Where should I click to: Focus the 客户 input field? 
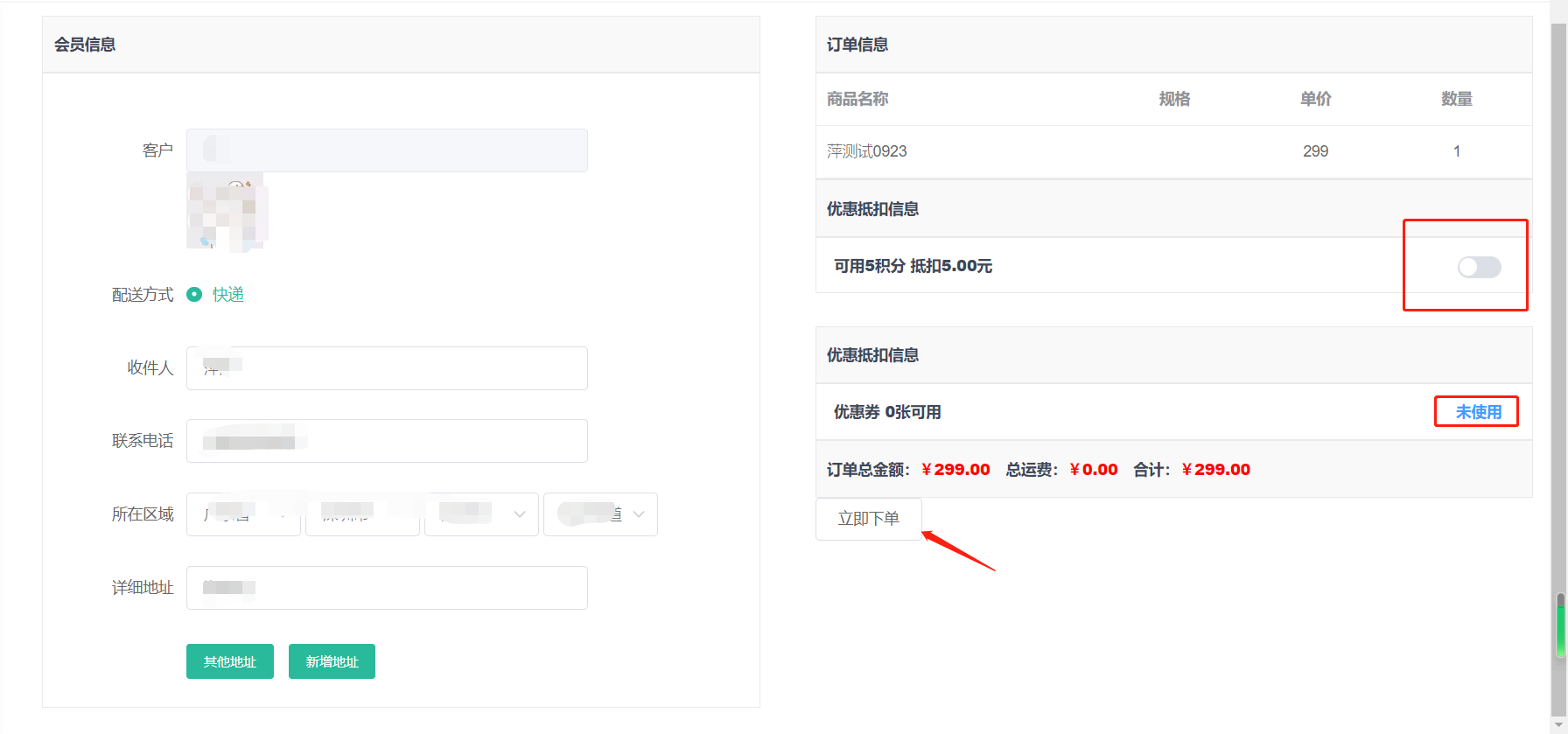click(x=387, y=150)
